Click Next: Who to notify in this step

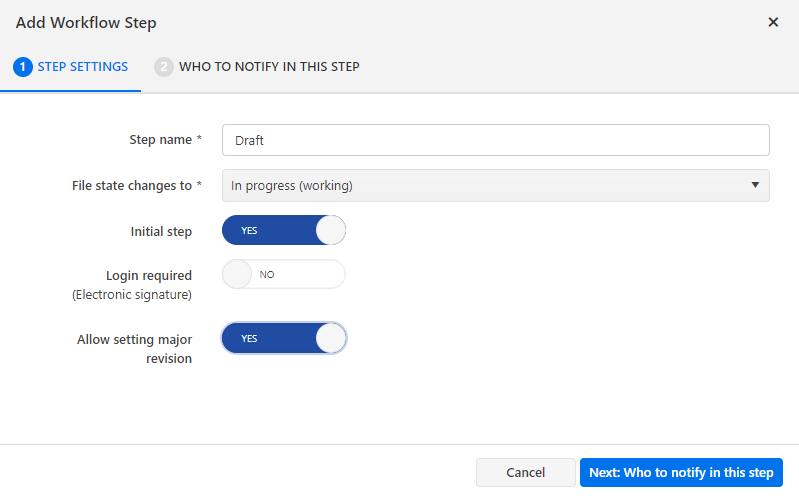[681, 473]
